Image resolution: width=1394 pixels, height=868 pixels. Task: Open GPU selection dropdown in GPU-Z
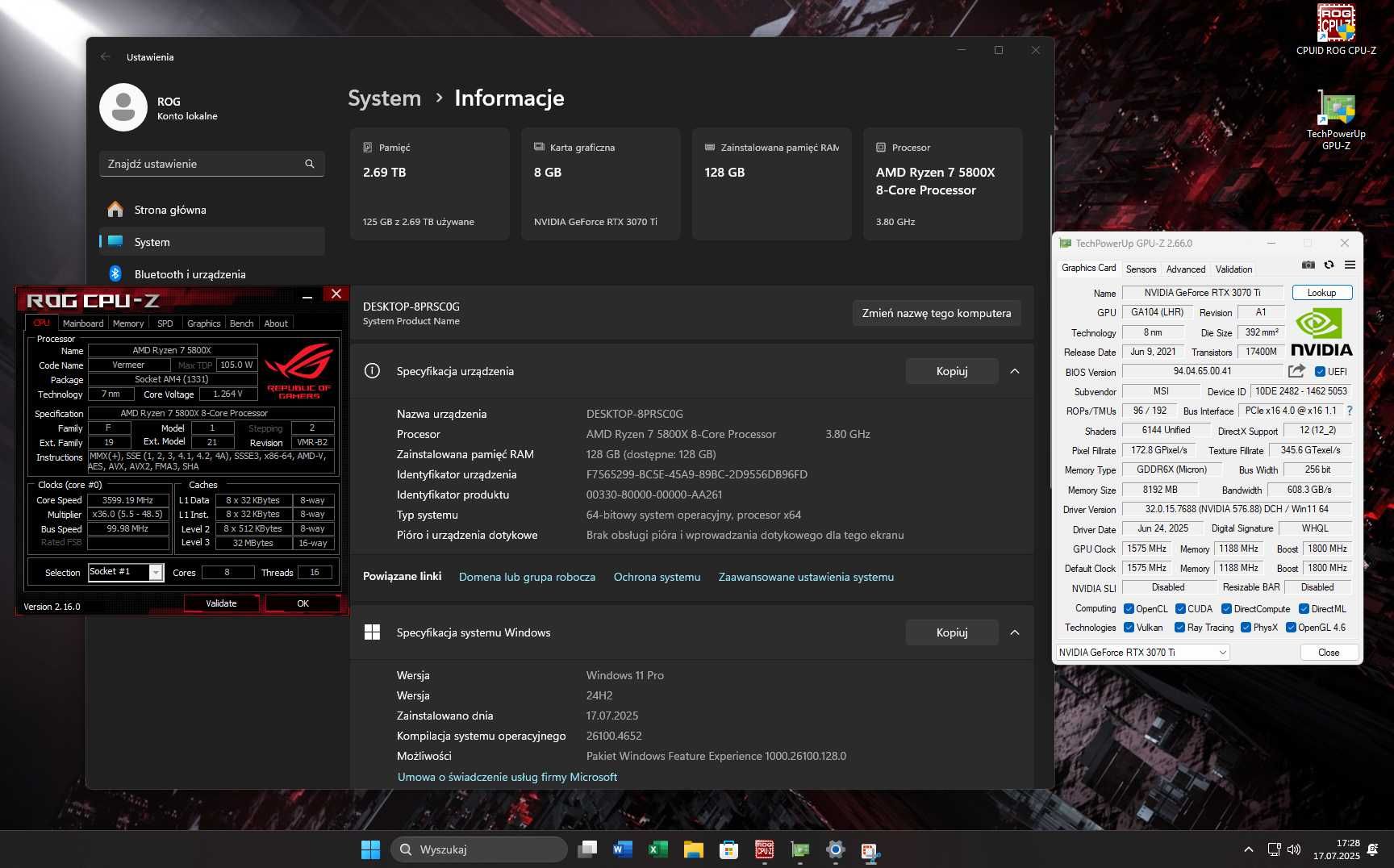1142,652
